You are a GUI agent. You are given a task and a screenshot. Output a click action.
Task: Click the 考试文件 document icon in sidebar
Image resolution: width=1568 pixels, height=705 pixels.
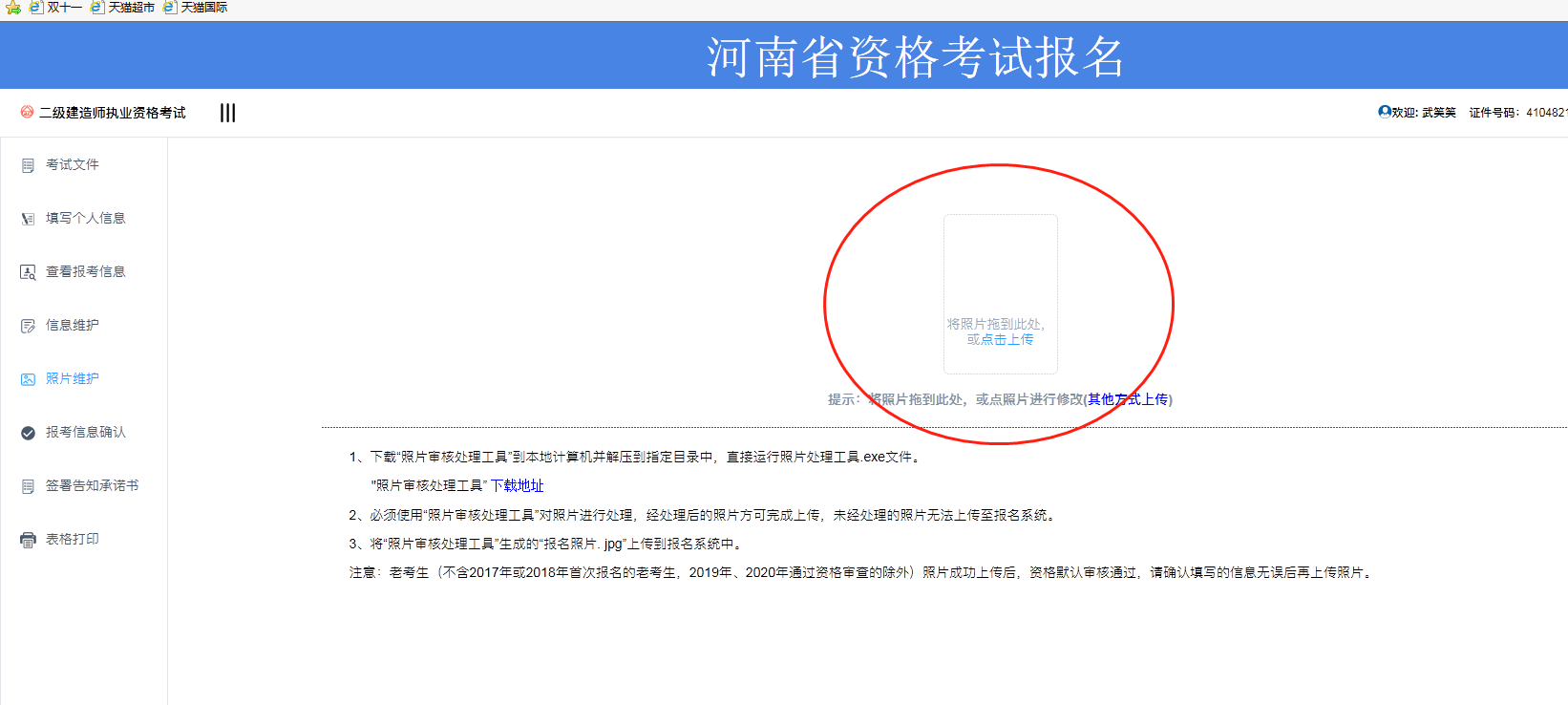(28, 165)
